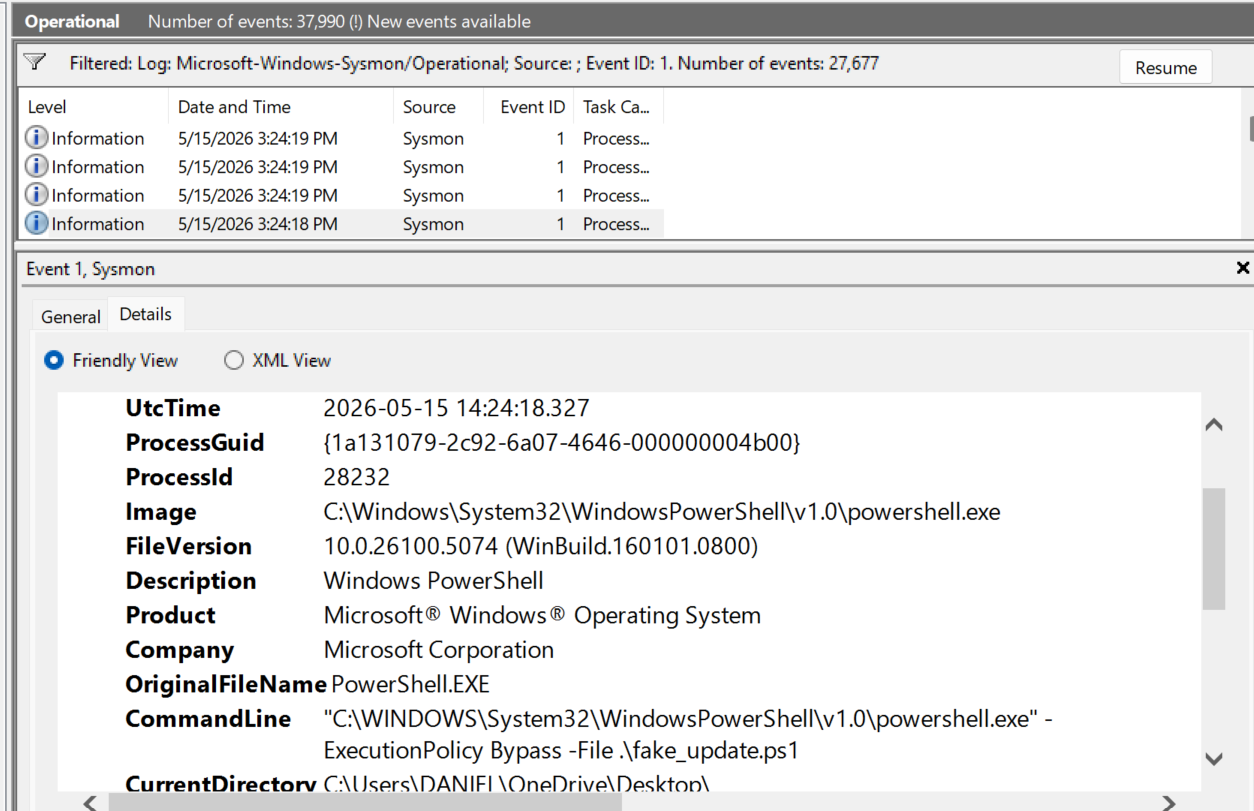Select event logged at 3:24:18 PM
Image resolution: width=1254 pixels, height=811 pixels.
point(342,224)
